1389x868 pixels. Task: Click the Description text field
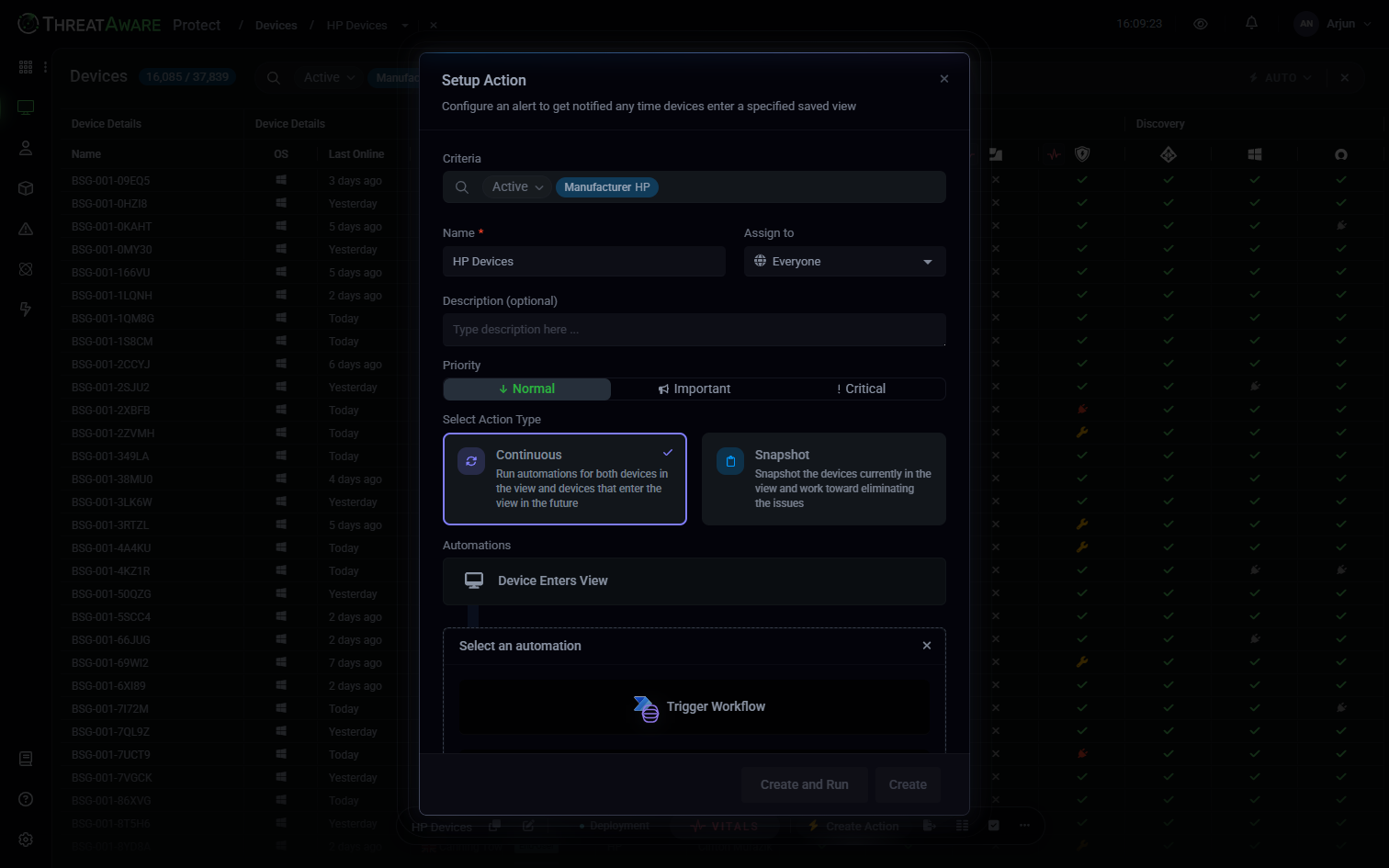694,330
